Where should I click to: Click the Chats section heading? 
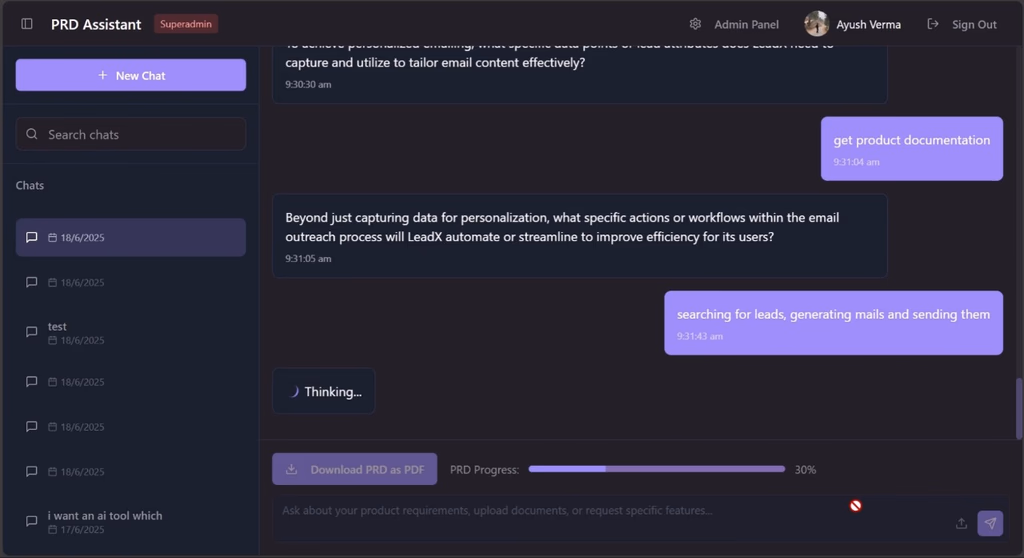[30, 186]
